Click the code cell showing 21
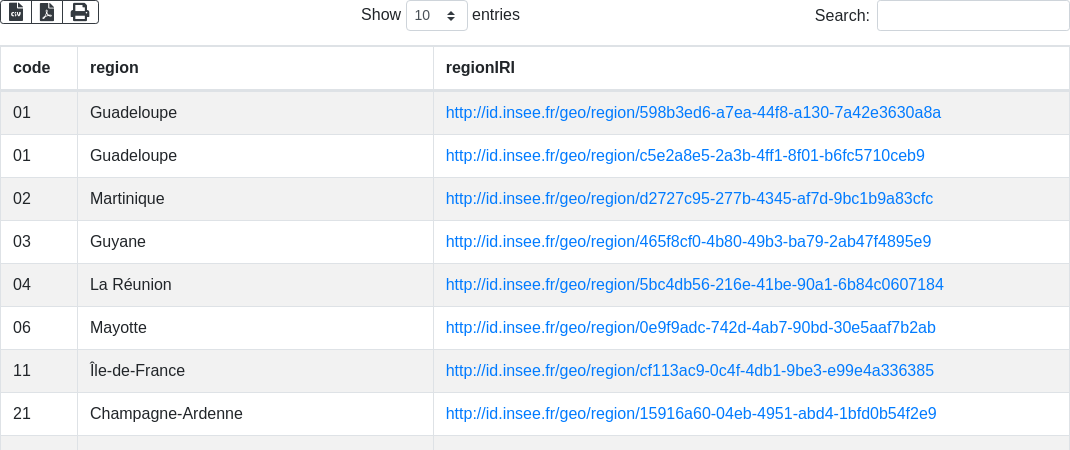 click(22, 414)
